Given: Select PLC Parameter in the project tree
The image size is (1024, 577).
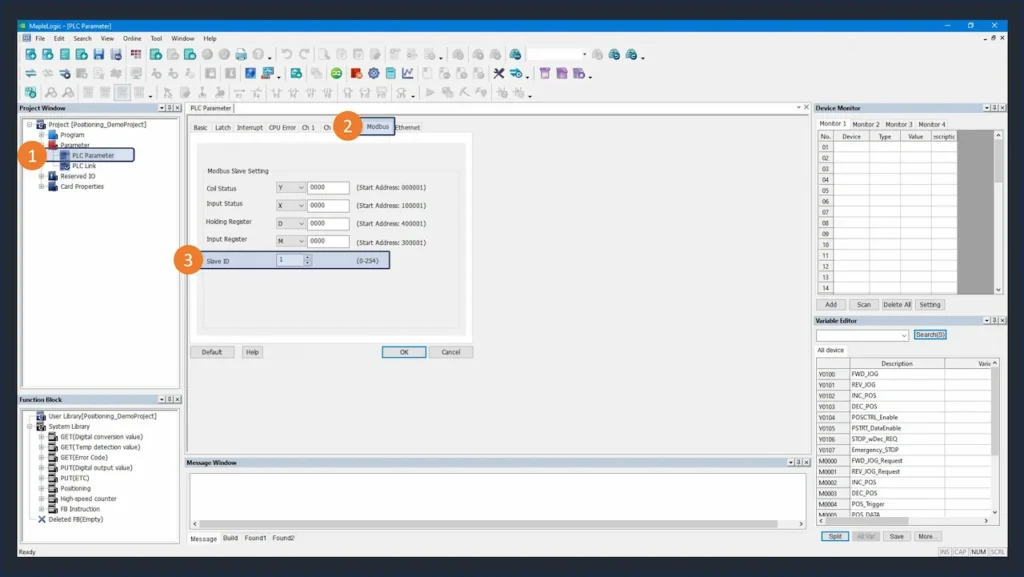Looking at the screenshot, I should [x=93, y=155].
